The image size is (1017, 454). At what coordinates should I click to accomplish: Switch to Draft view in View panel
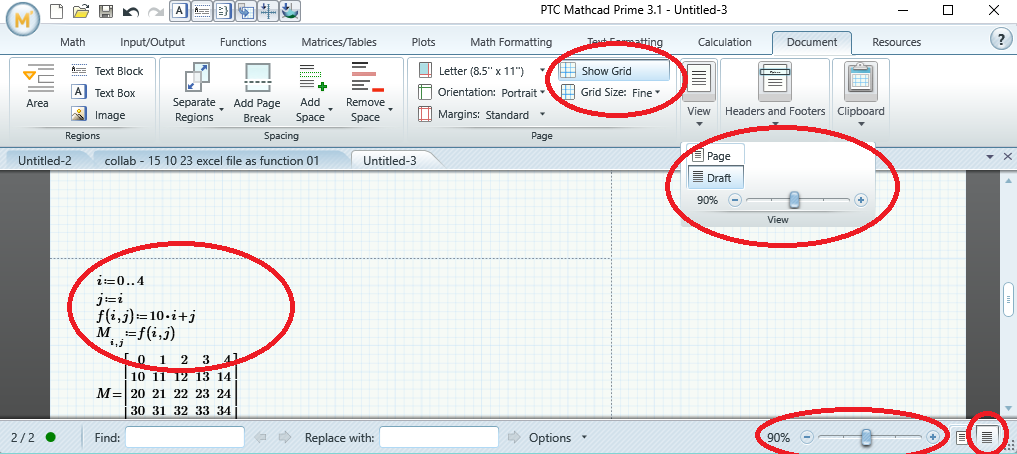(716, 177)
